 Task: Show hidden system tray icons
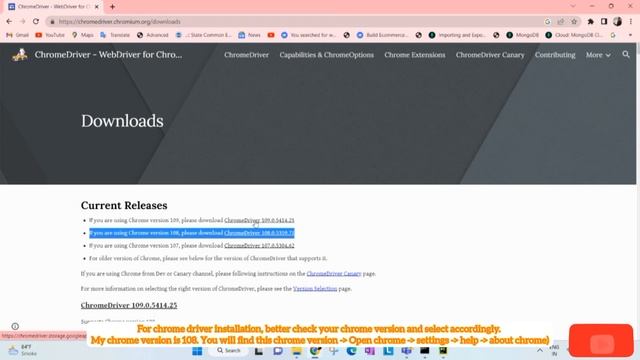(x=540, y=351)
